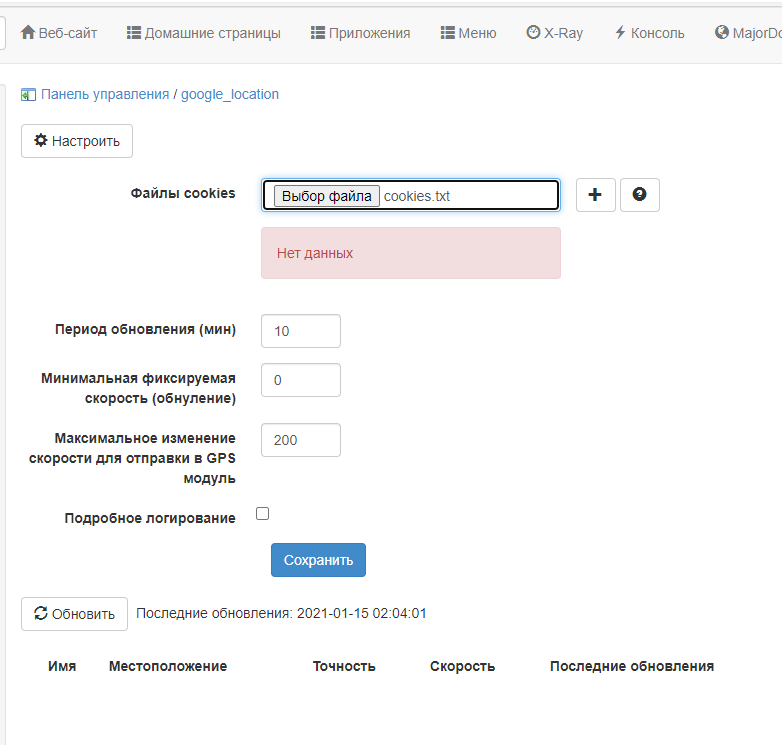Open the Меню item in the navbar
This screenshot has width=782, height=745.
468,33
